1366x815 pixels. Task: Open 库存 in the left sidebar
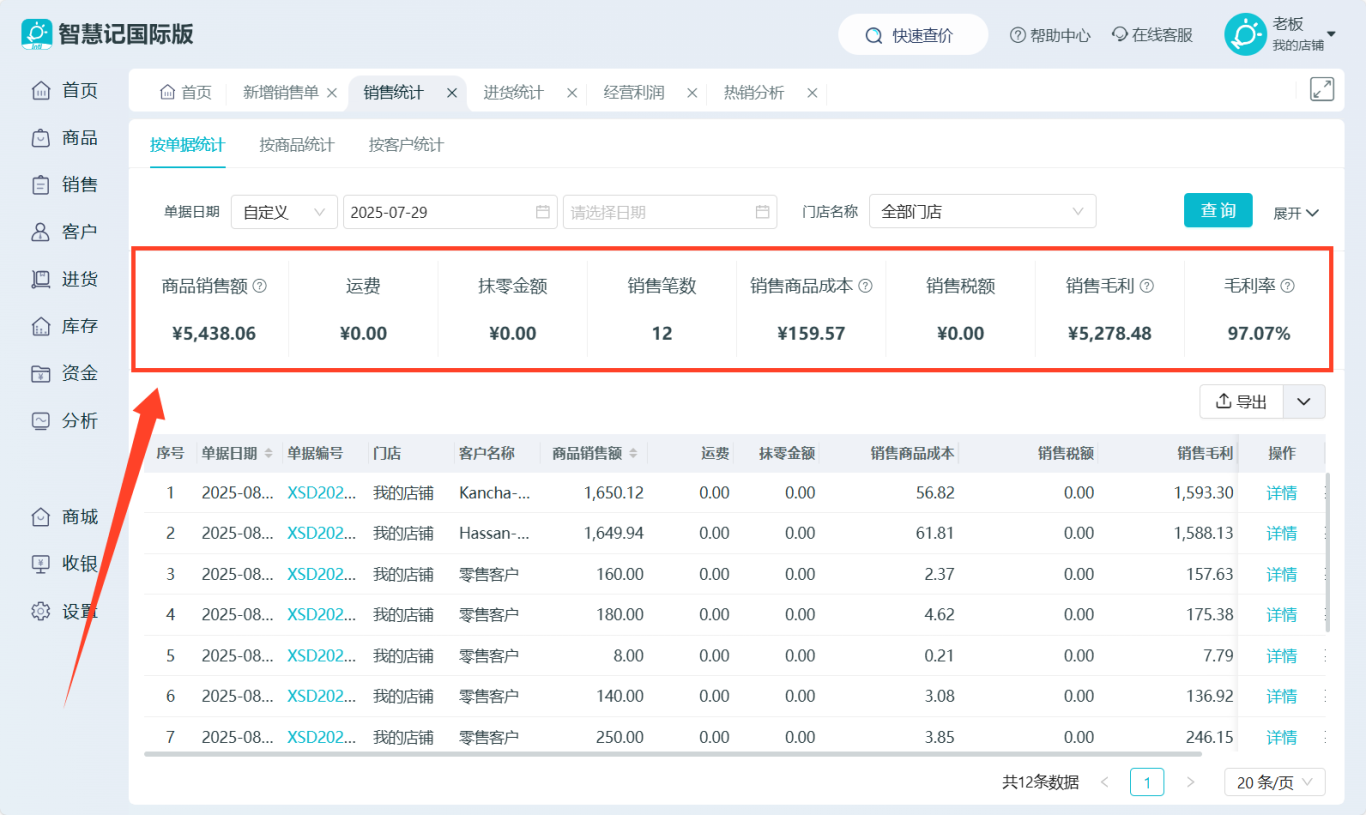click(65, 326)
